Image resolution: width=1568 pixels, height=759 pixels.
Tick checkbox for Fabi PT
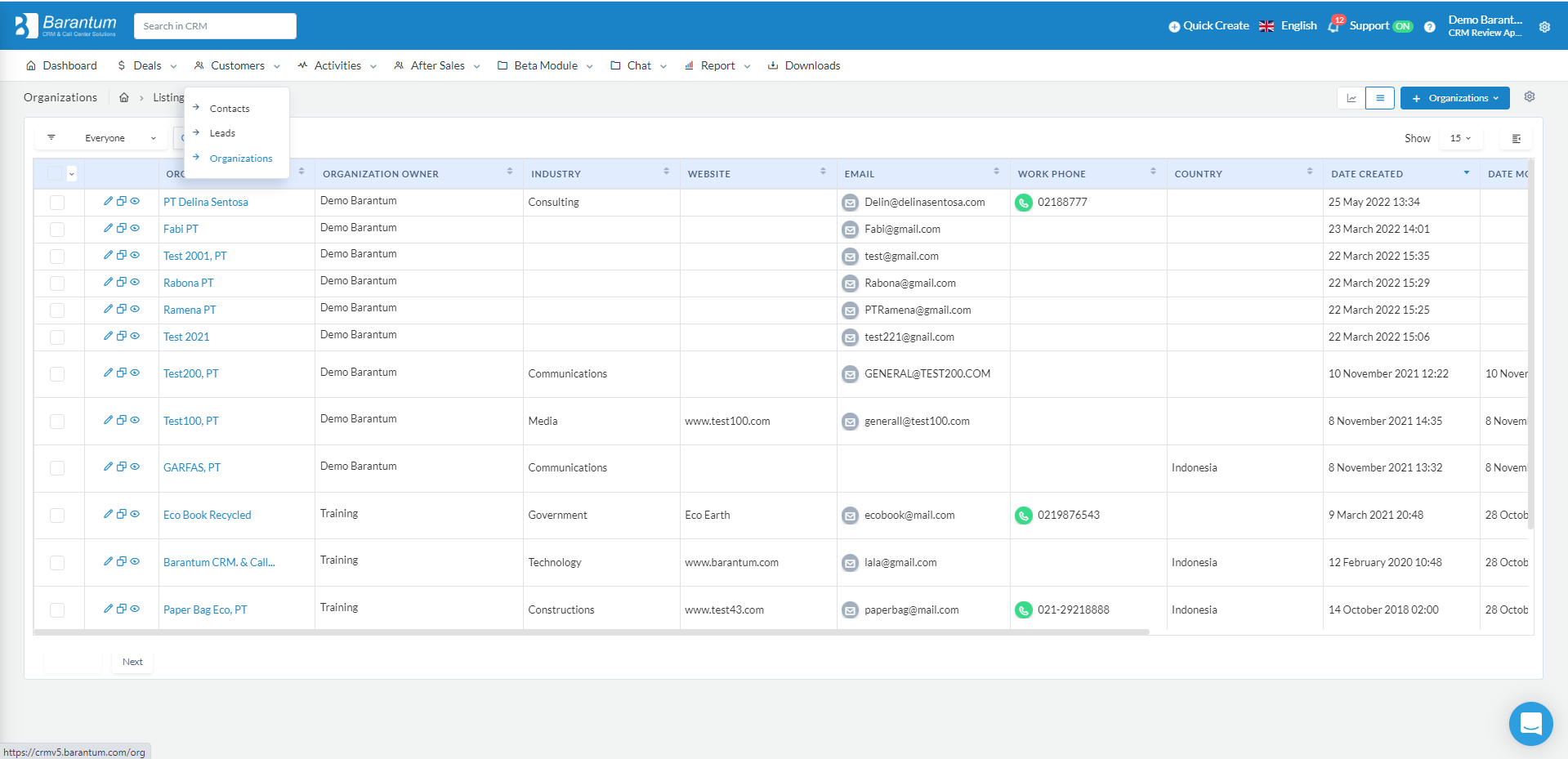57,230
